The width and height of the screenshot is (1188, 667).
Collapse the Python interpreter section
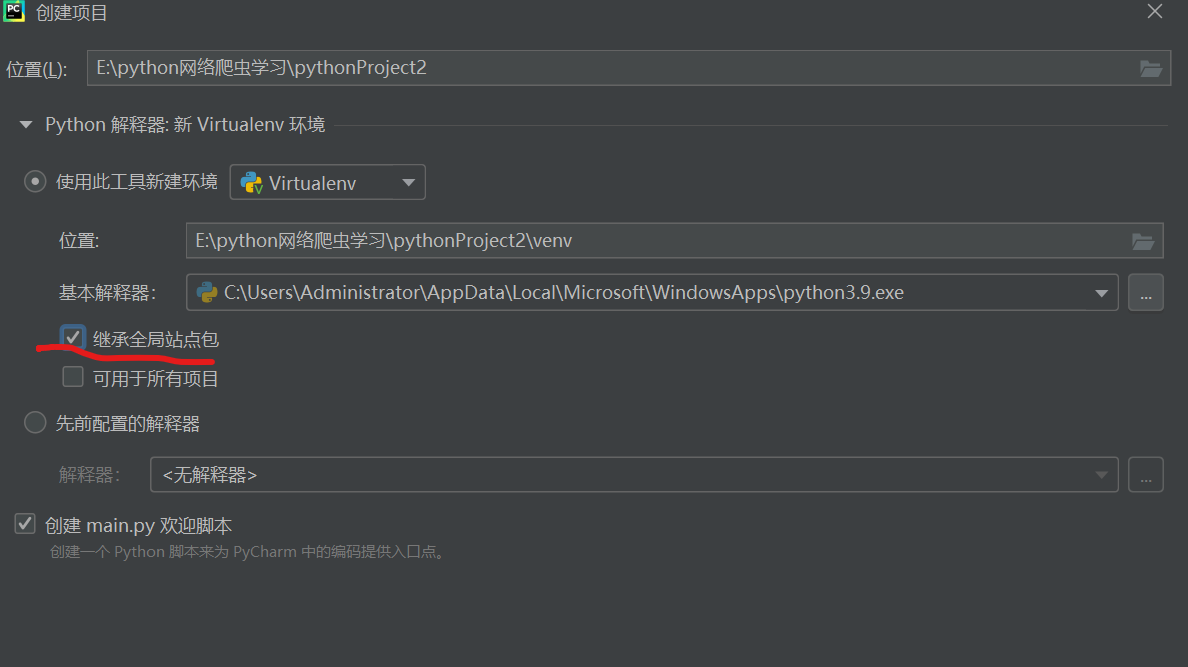point(26,124)
